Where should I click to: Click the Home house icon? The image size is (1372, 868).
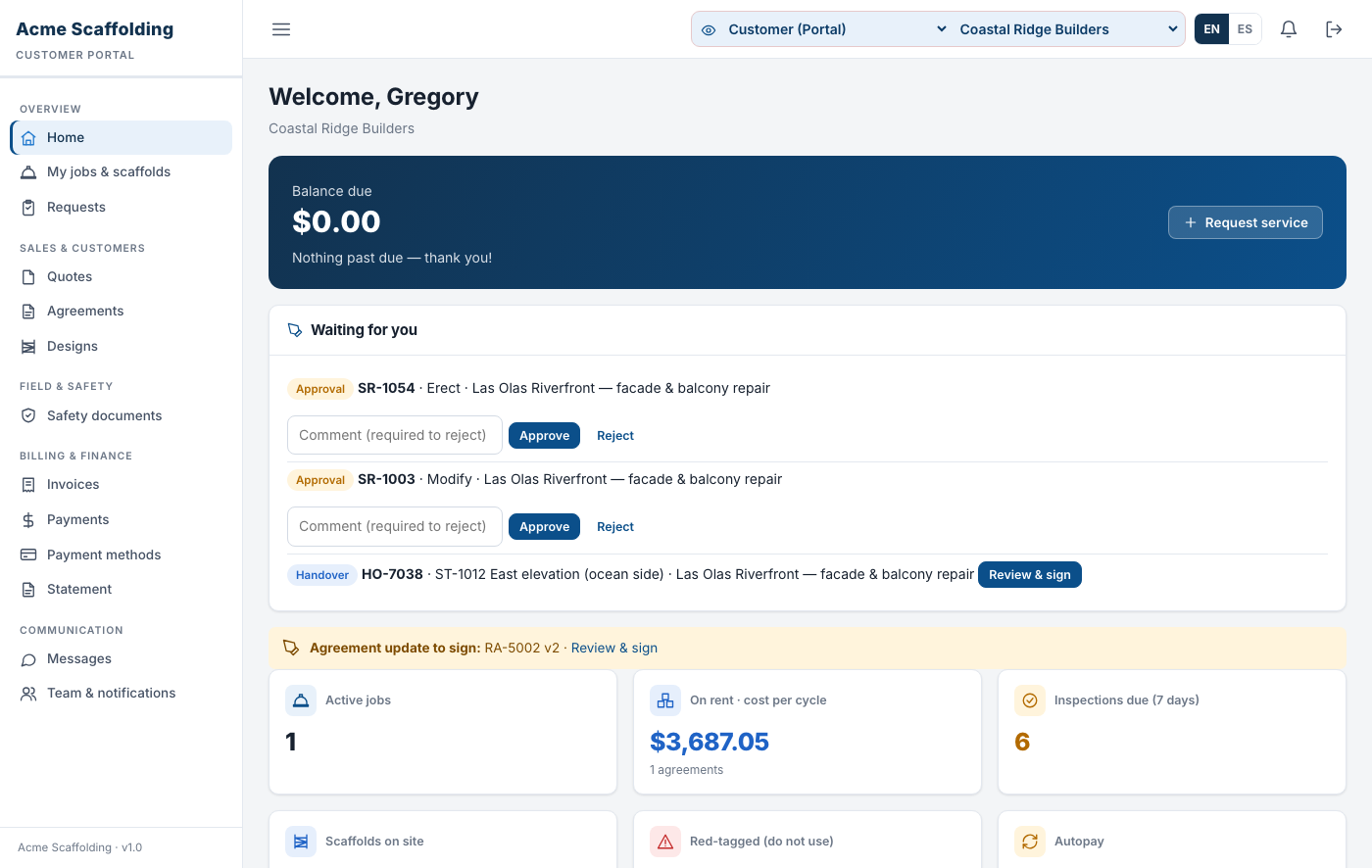(x=28, y=138)
